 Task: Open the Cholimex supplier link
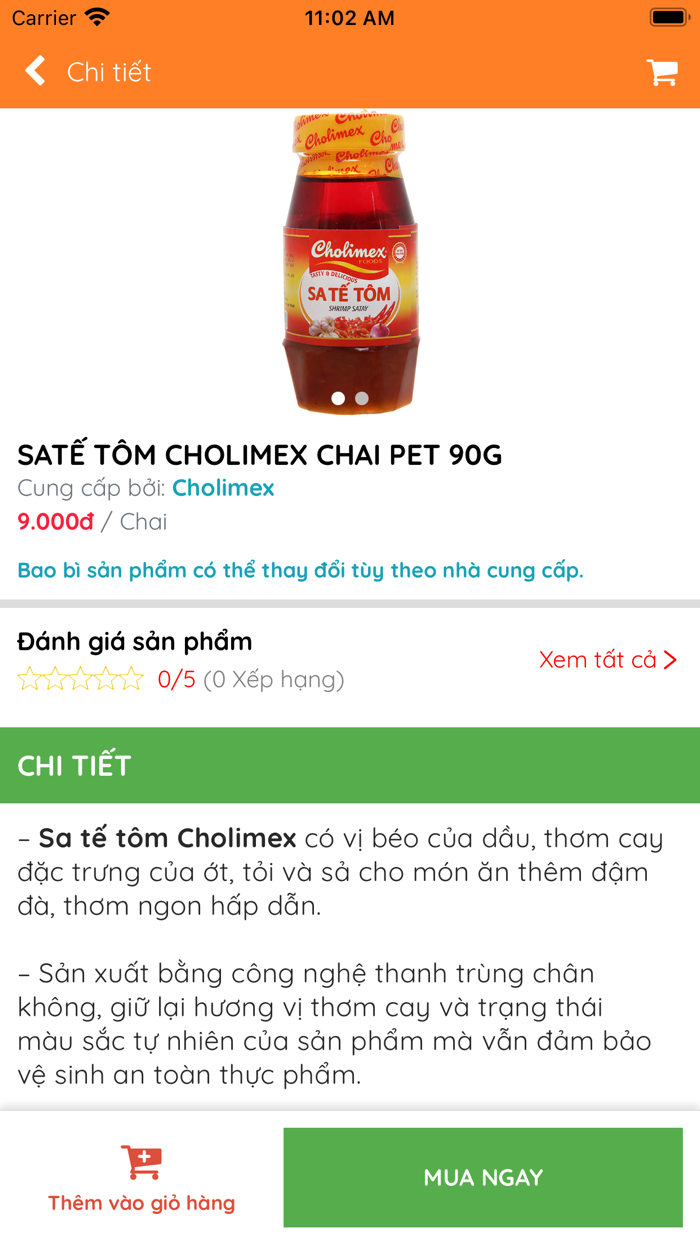223,488
